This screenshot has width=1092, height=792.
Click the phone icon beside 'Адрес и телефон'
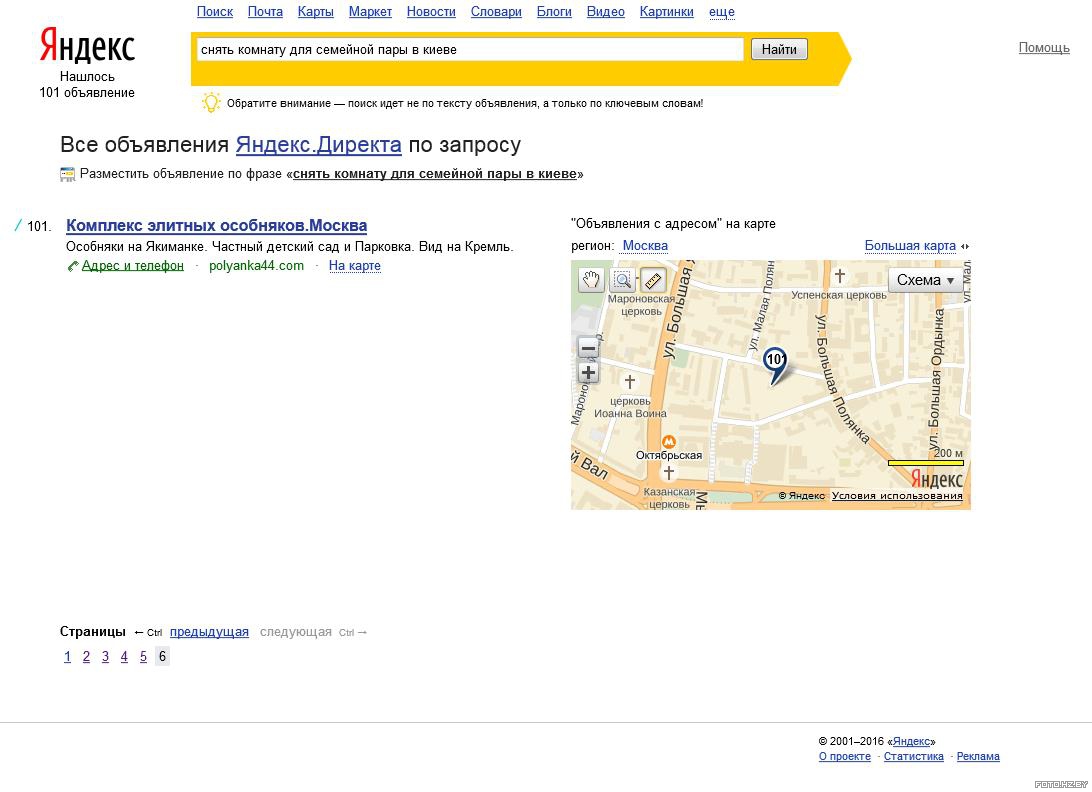click(x=72, y=266)
